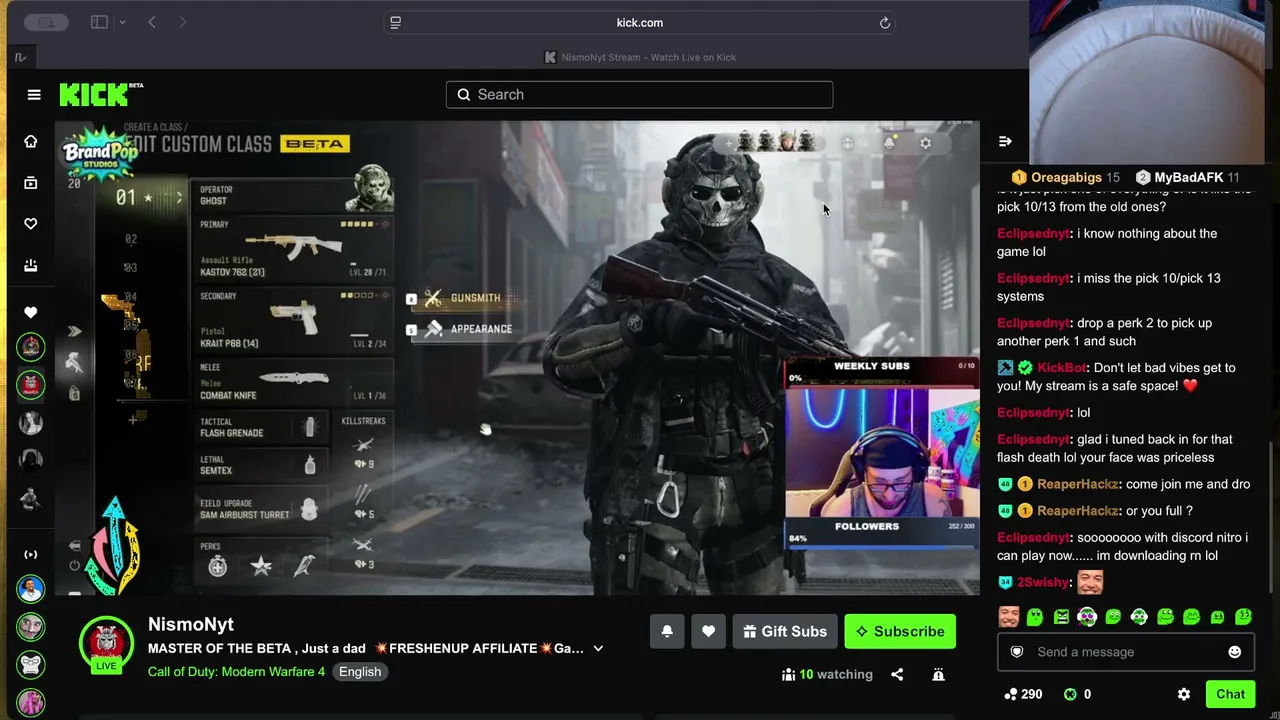Subscribe to NismoNyt
The image size is (1280, 720).
point(900,631)
